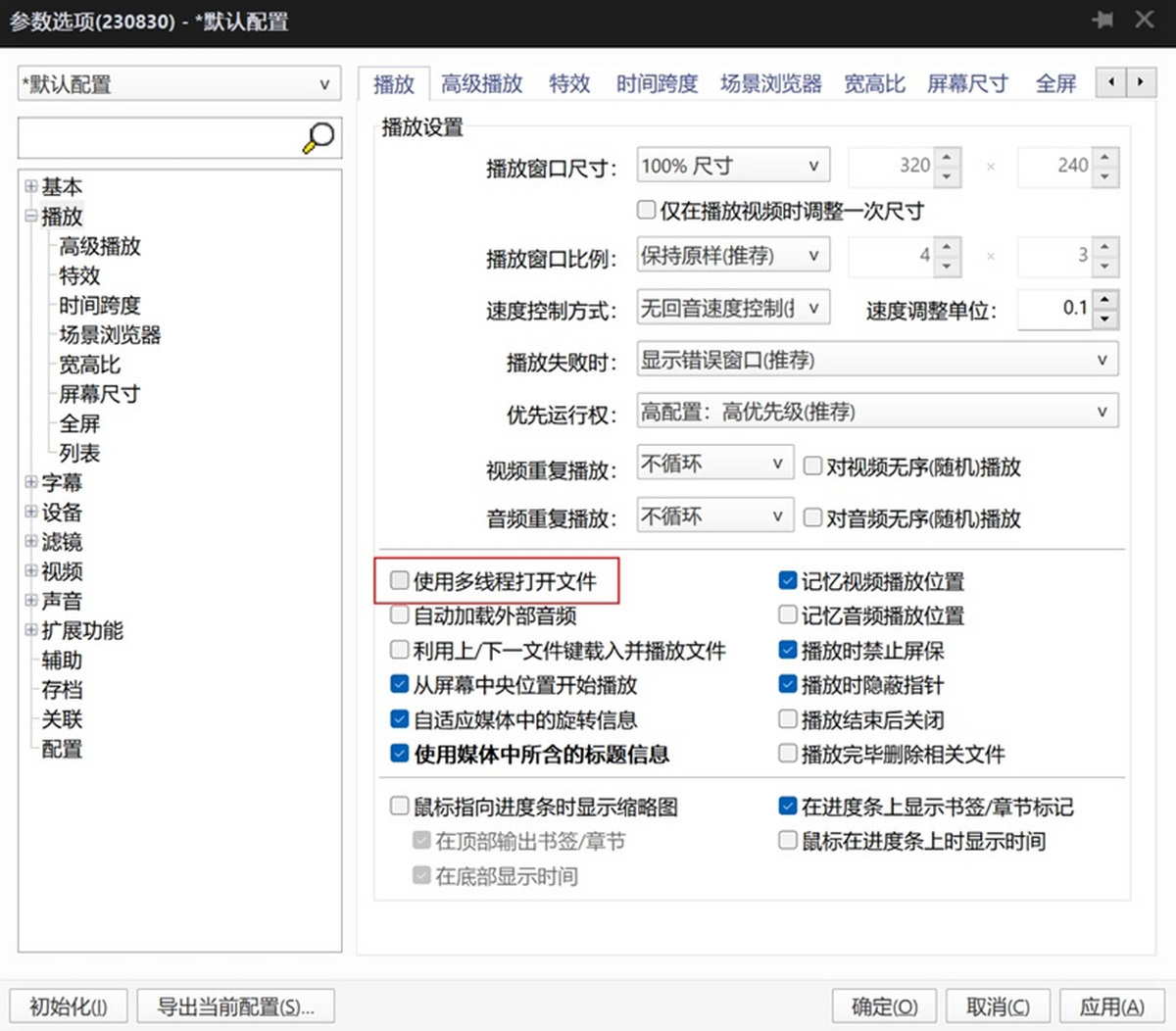
Task: Switch to the 高级播放 tab
Action: [x=481, y=84]
